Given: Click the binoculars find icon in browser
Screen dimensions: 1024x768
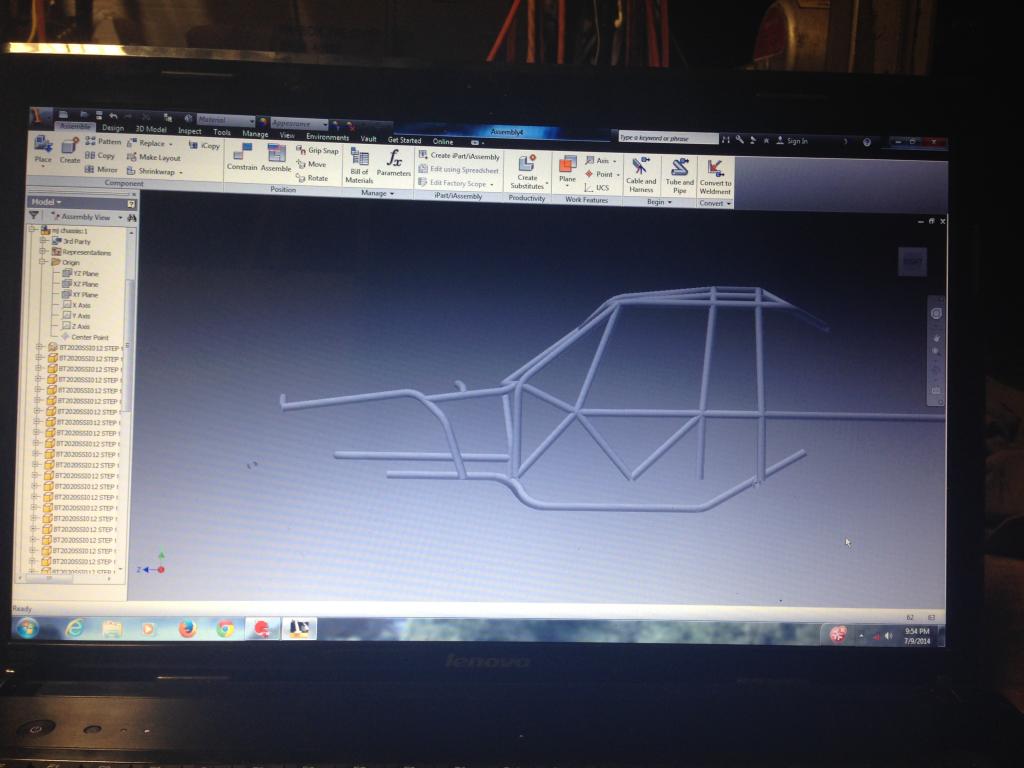Looking at the screenshot, I should [x=132, y=217].
